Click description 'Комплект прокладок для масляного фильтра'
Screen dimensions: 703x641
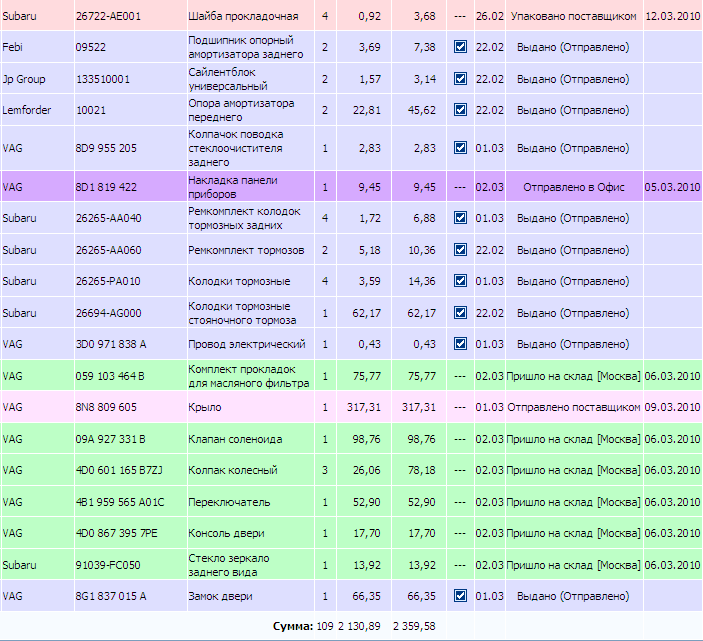pos(249,376)
